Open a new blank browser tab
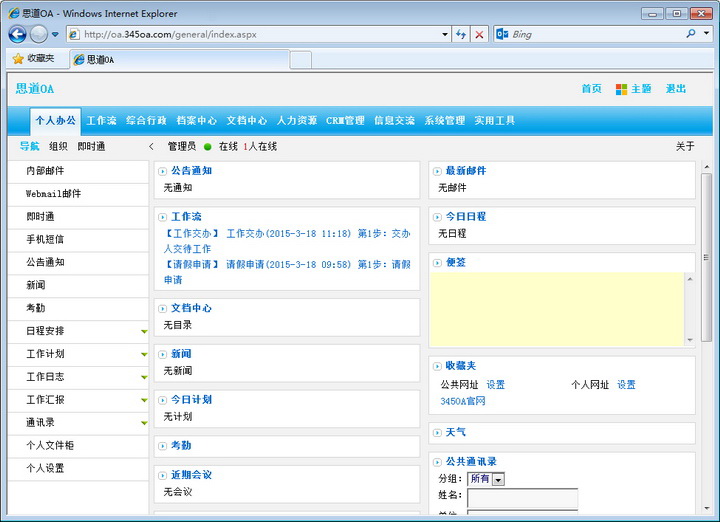Viewport: 720px width, 522px height. click(x=301, y=60)
